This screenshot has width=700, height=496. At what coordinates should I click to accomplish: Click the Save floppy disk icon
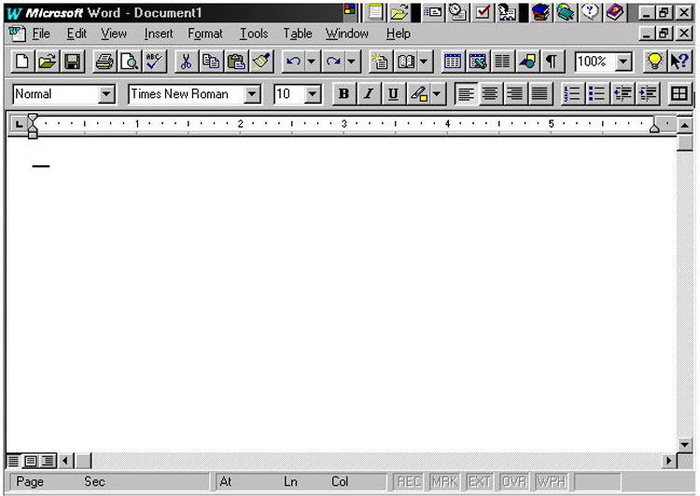pyautogui.click(x=72, y=62)
